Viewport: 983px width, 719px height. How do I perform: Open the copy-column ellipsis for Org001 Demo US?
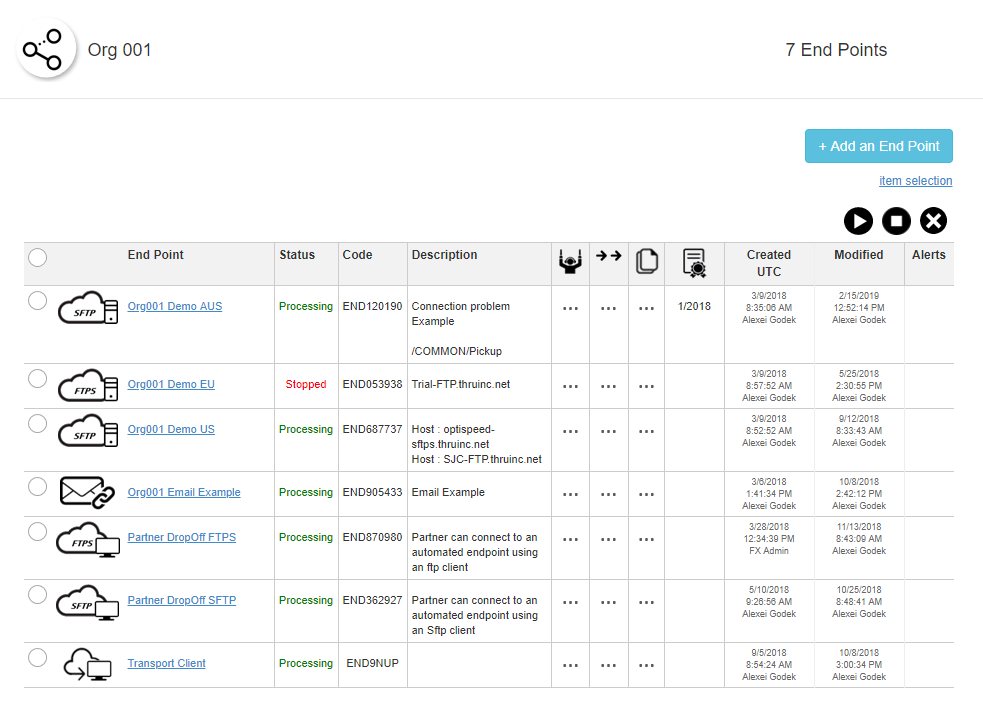tap(646, 432)
